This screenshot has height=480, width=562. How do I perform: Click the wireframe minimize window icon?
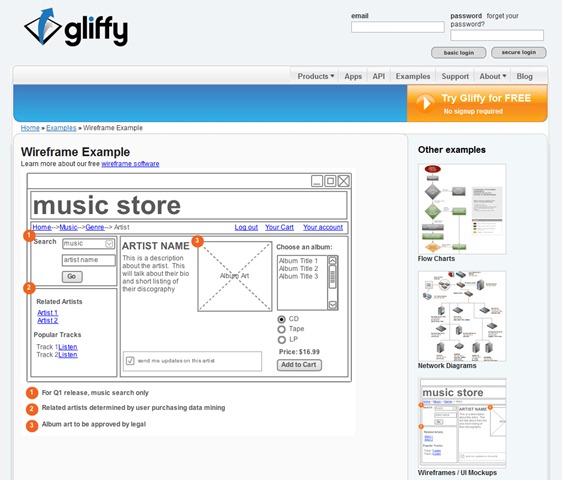(317, 181)
